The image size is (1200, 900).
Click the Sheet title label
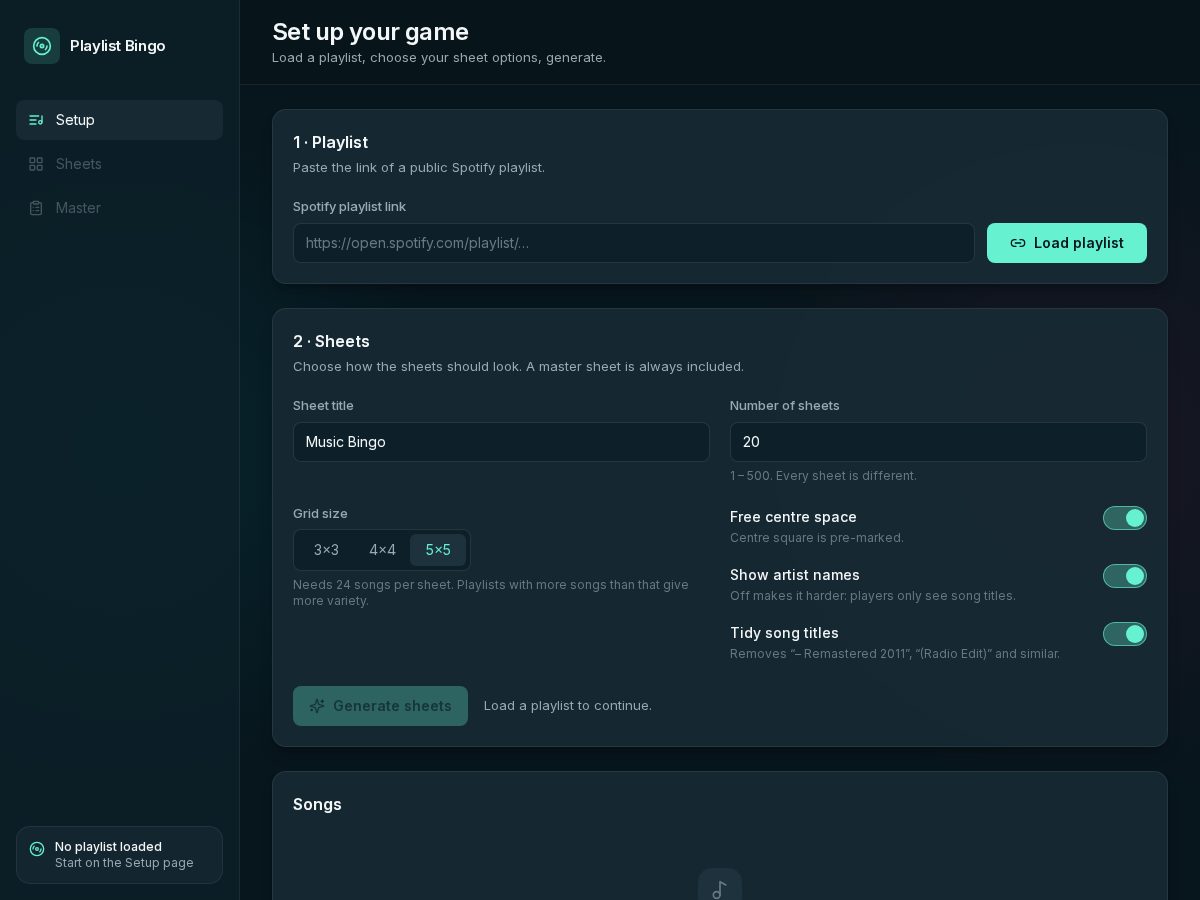coord(323,406)
